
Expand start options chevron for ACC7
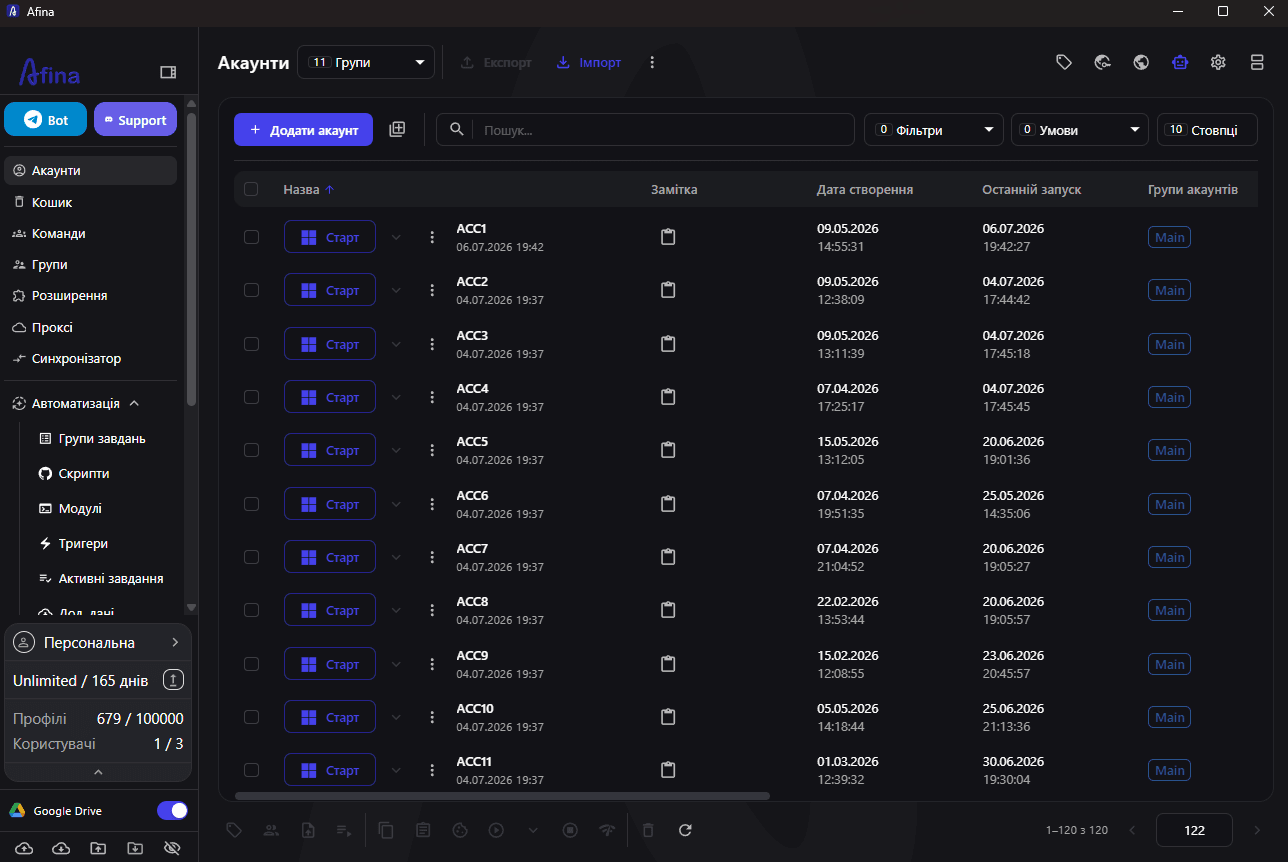click(x=396, y=557)
